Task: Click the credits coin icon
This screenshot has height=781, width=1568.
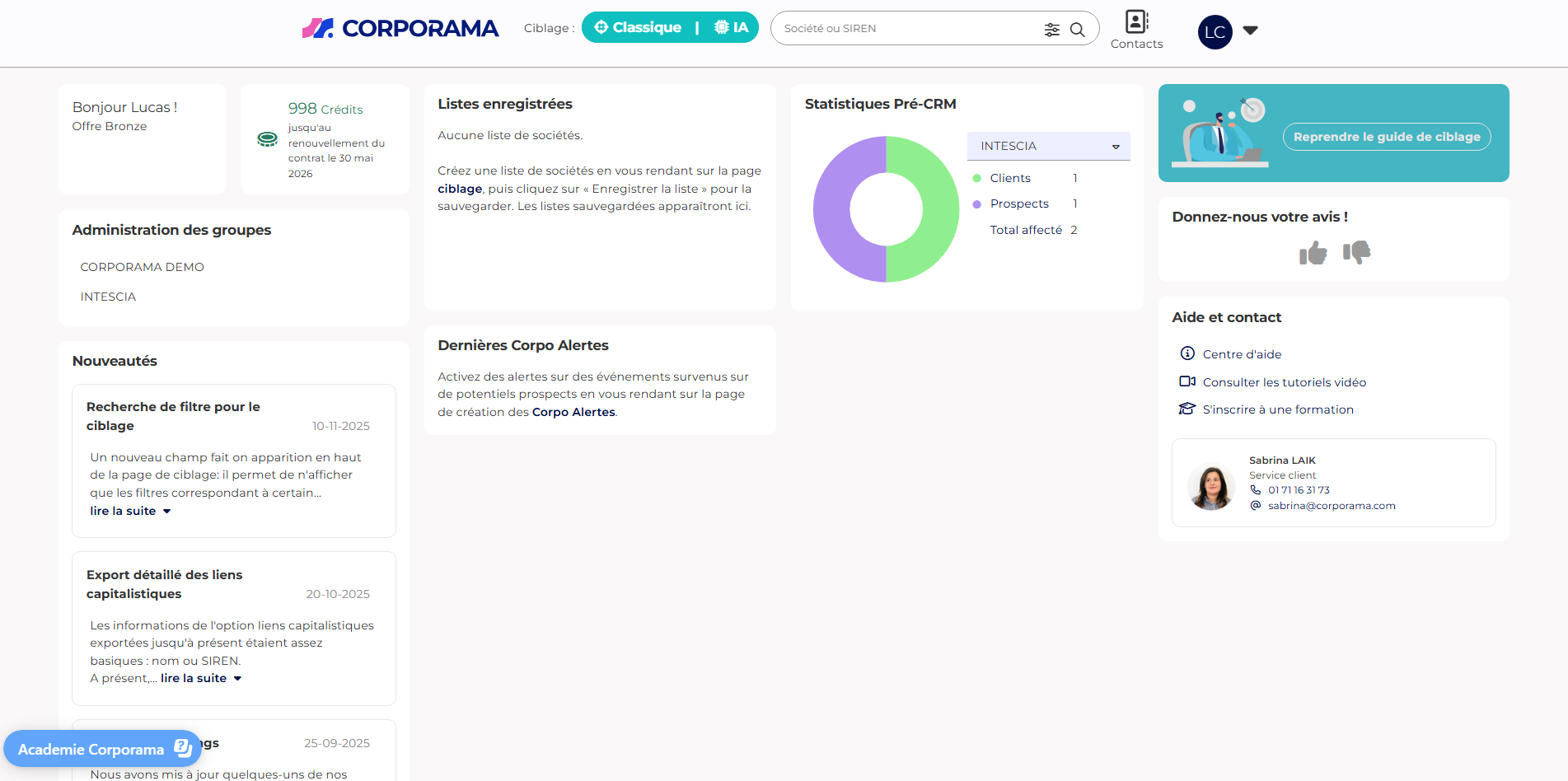Action: 268,139
